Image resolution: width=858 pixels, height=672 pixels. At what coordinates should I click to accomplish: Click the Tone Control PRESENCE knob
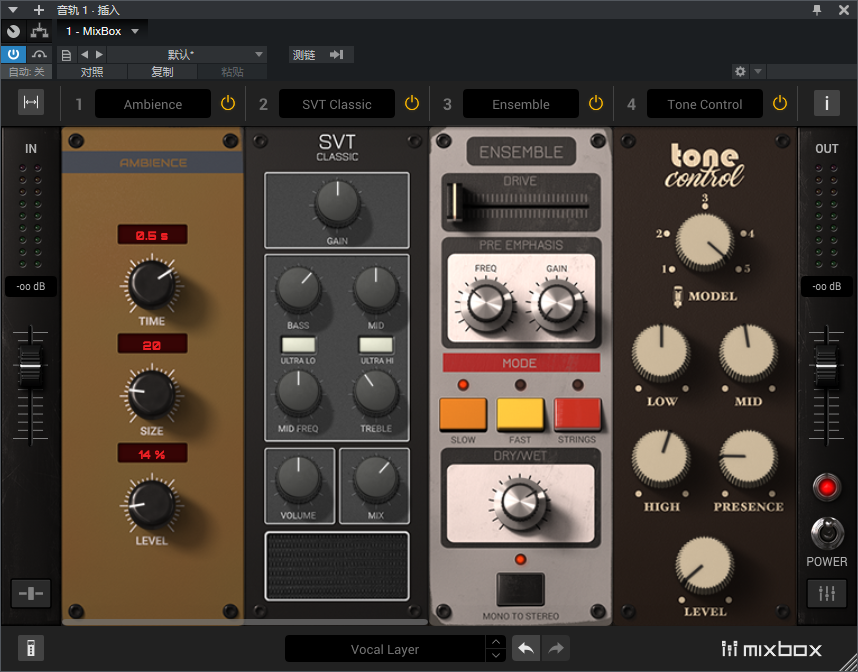748,457
